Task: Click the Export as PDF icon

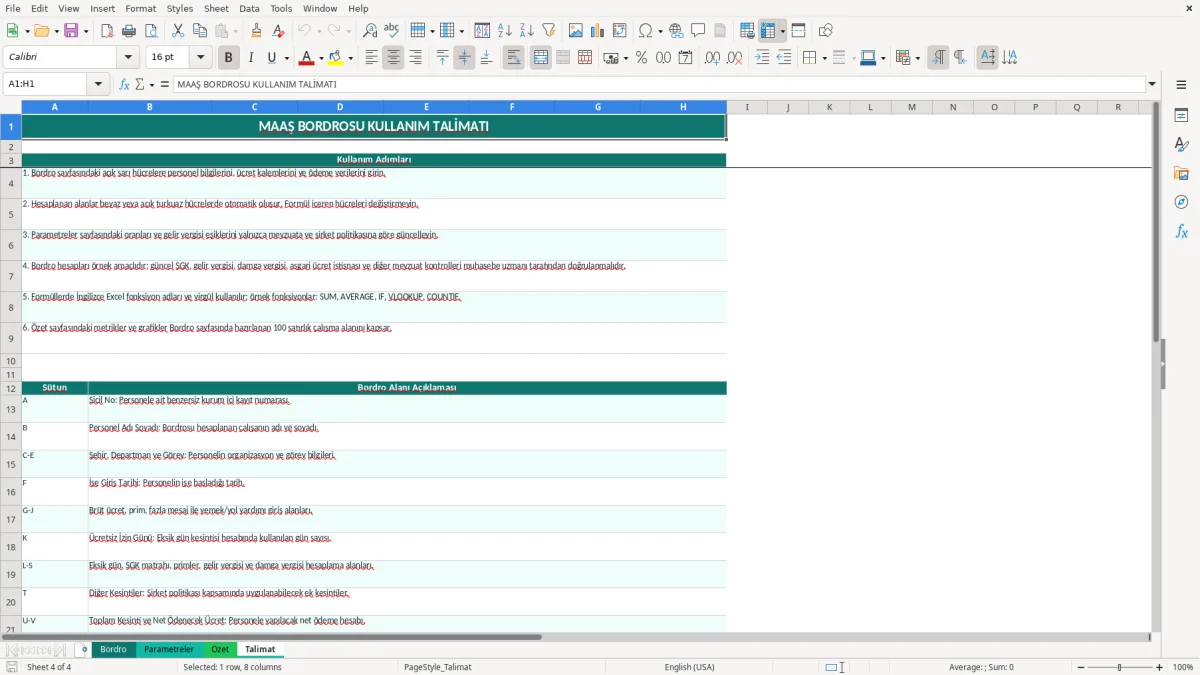Action: [x=107, y=31]
